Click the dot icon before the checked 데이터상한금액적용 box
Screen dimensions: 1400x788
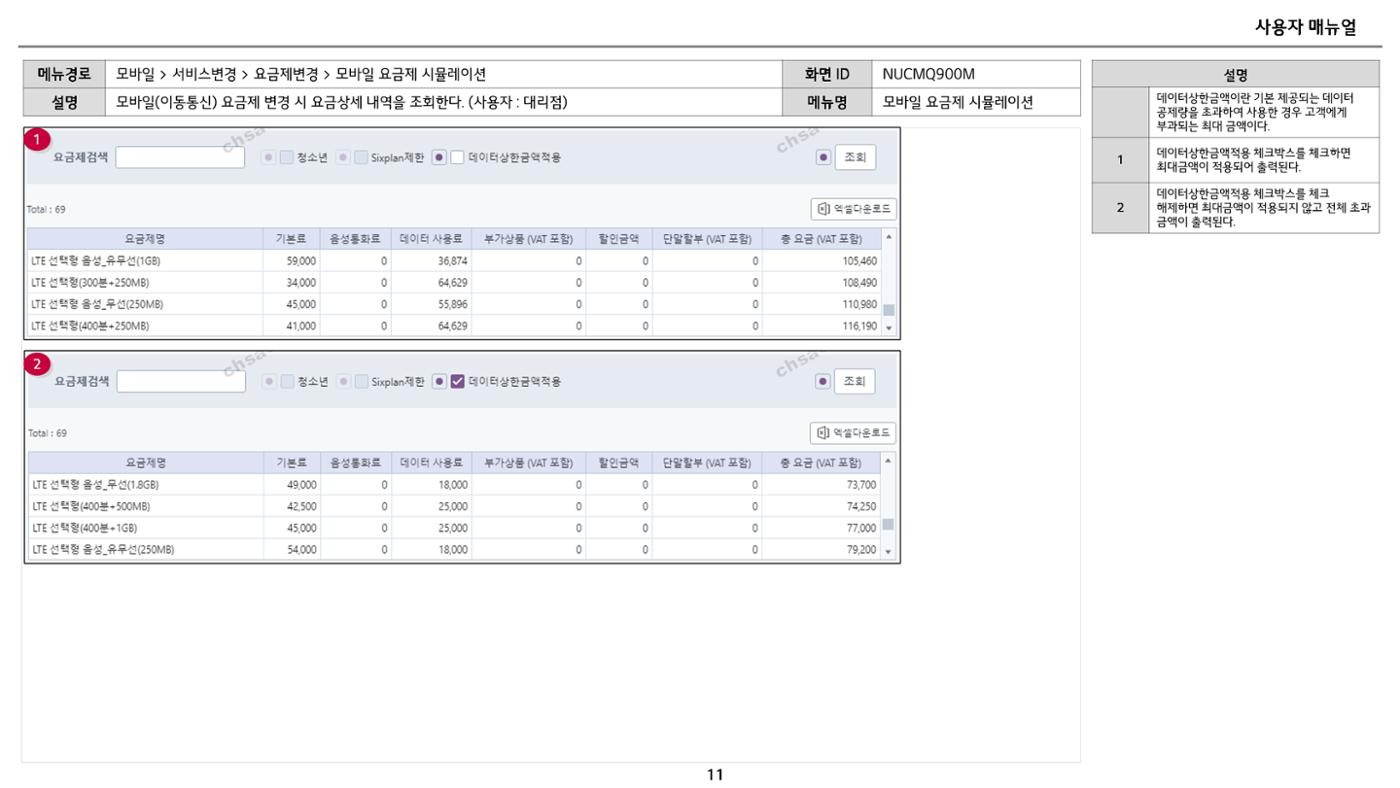(439, 381)
